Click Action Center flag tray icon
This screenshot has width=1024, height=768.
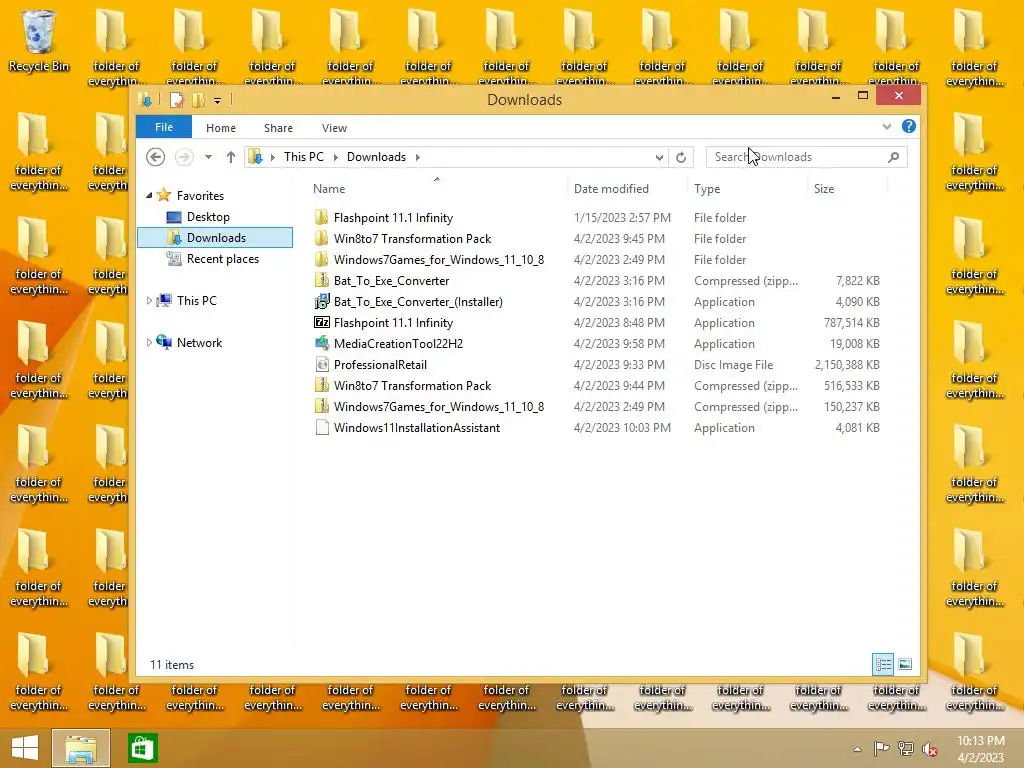882,749
